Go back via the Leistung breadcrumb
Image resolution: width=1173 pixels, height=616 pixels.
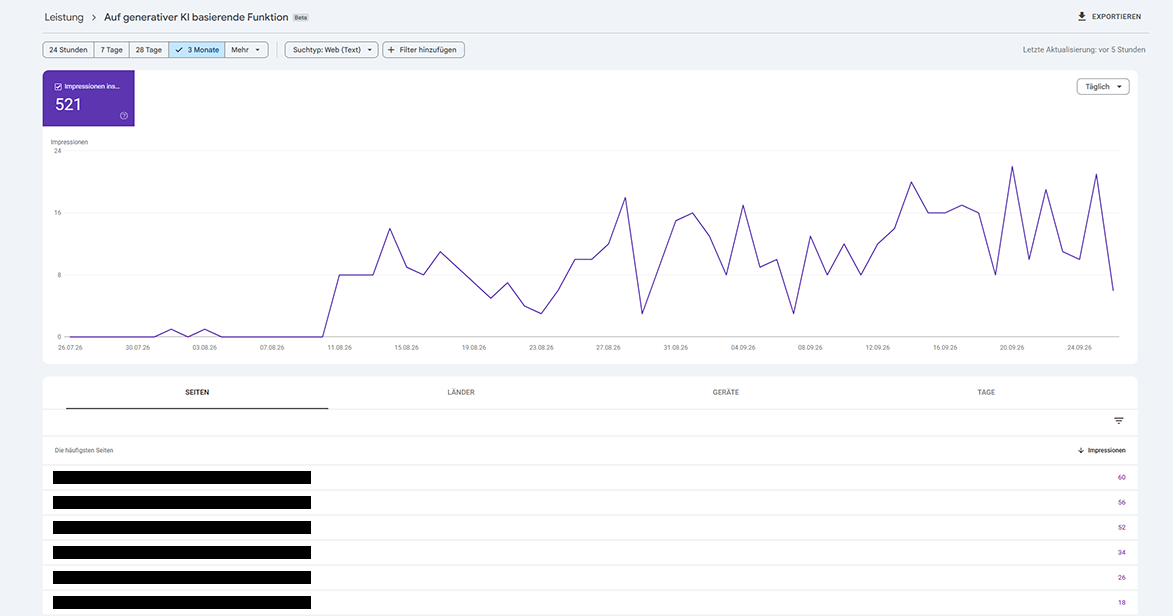(x=64, y=17)
